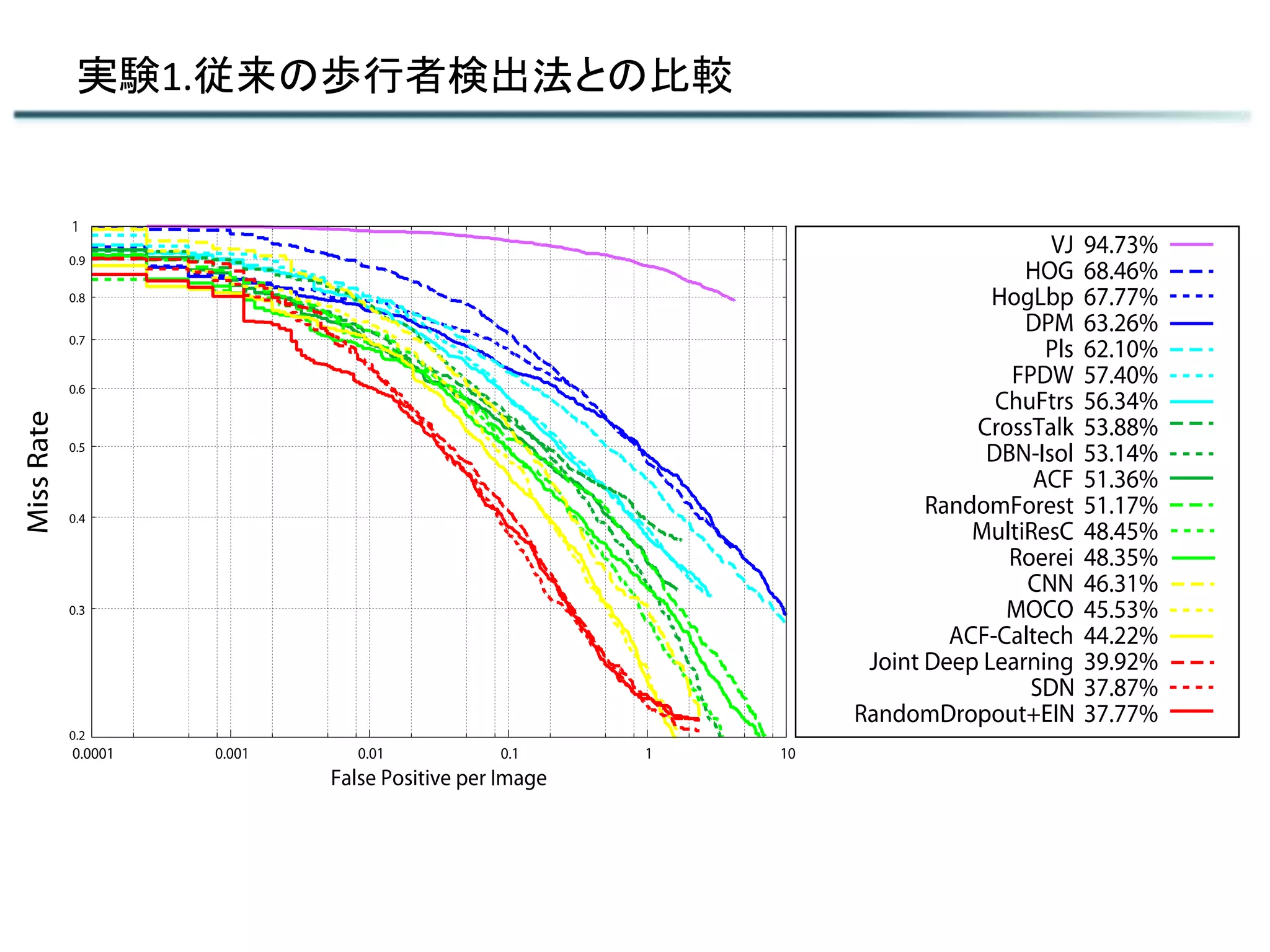
Task: Click the False Positive per Image label
Action: pyautogui.click(x=438, y=778)
